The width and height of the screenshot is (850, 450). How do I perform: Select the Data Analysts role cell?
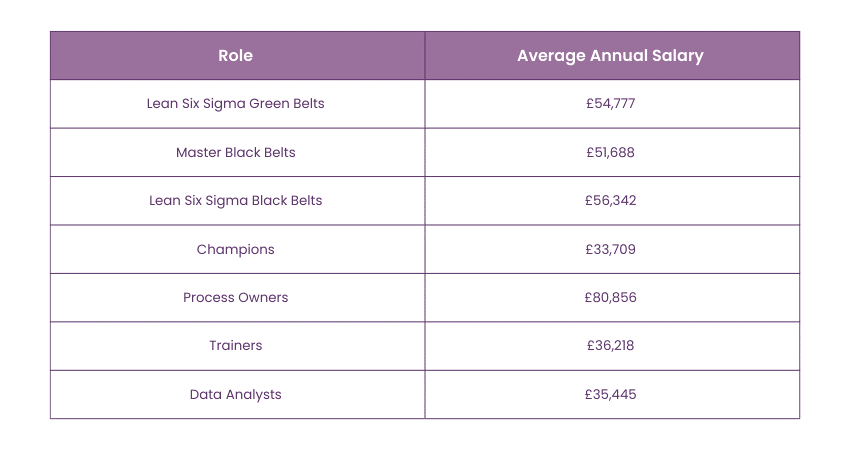[235, 394]
